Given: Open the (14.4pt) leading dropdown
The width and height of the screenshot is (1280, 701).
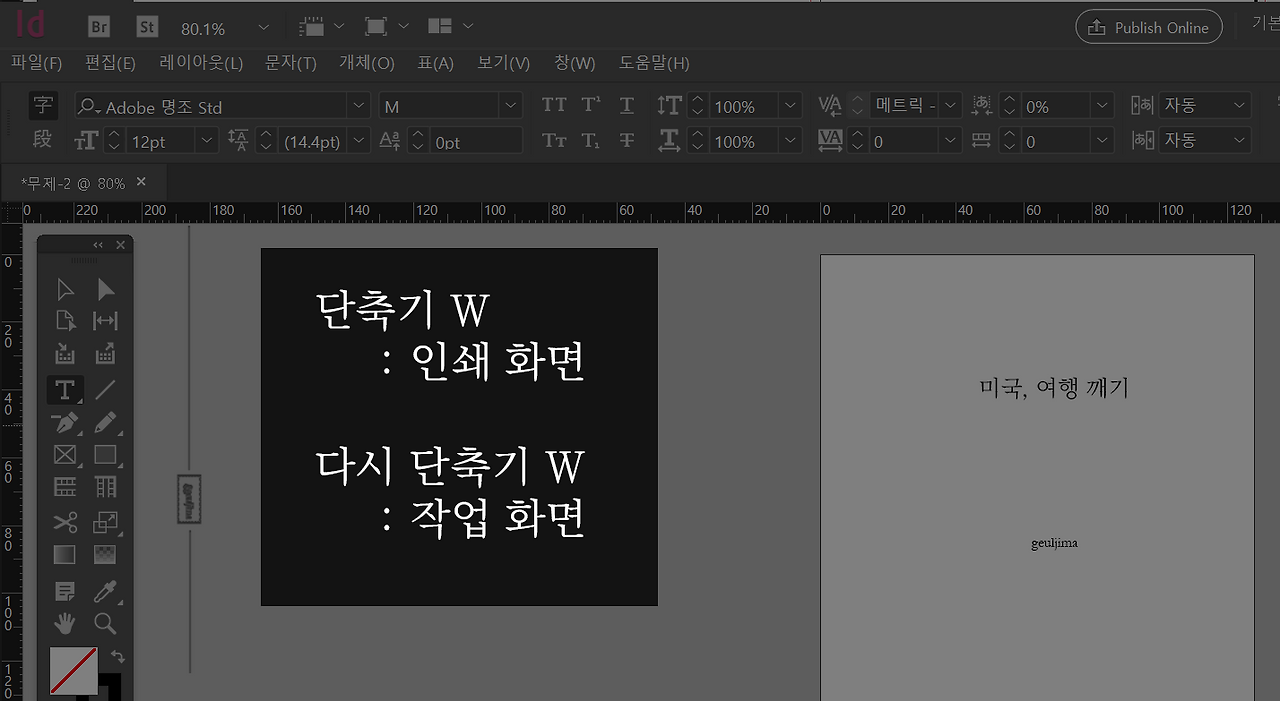Looking at the screenshot, I should [x=359, y=141].
